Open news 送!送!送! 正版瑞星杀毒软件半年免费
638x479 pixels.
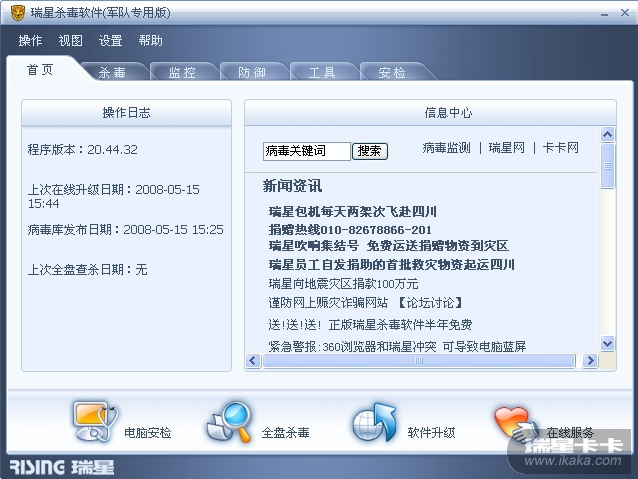point(370,324)
